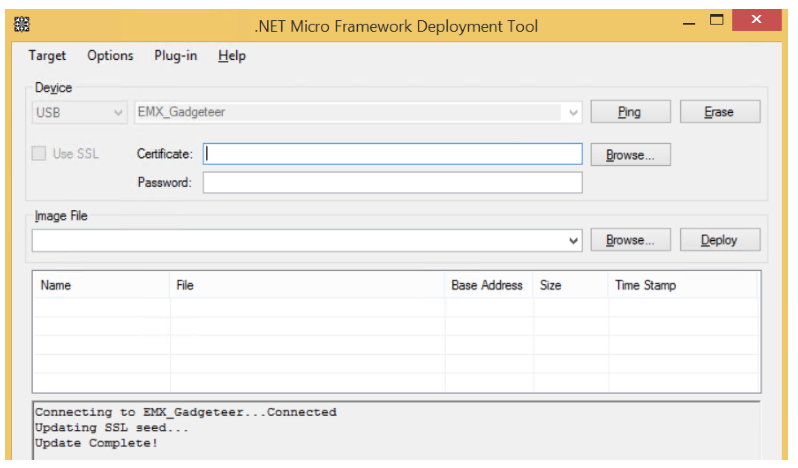Click the 'Connecting to EMX_Gadgeteer...Connected' log line
This screenshot has width=798, height=468.
186,412
